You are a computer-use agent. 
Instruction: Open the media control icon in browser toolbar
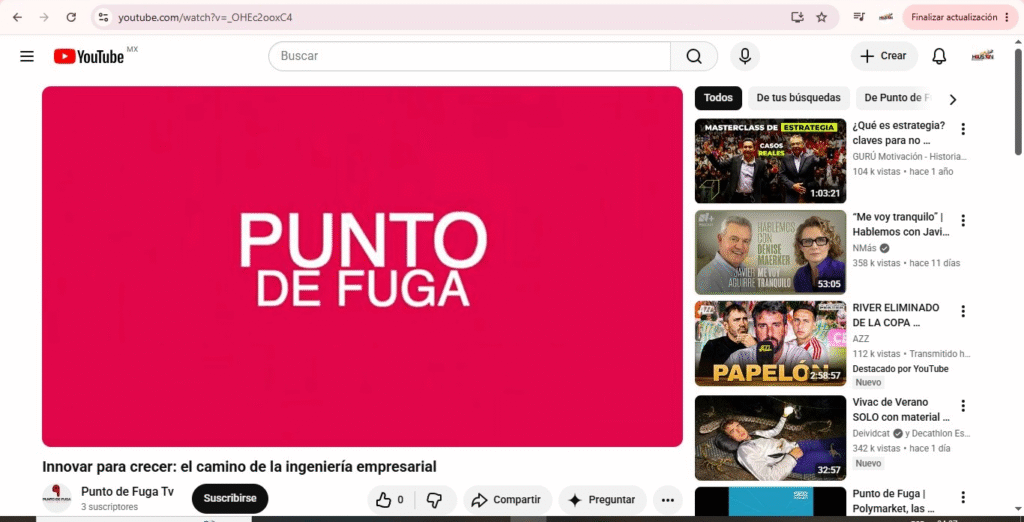(x=859, y=18)
